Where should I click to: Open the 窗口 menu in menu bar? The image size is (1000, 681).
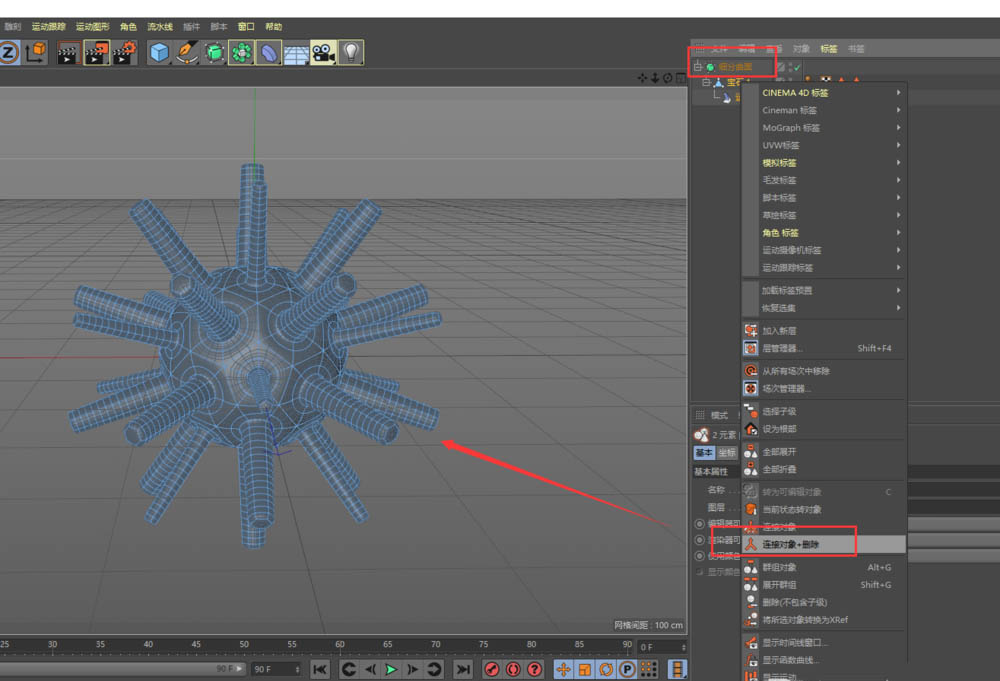246,26
